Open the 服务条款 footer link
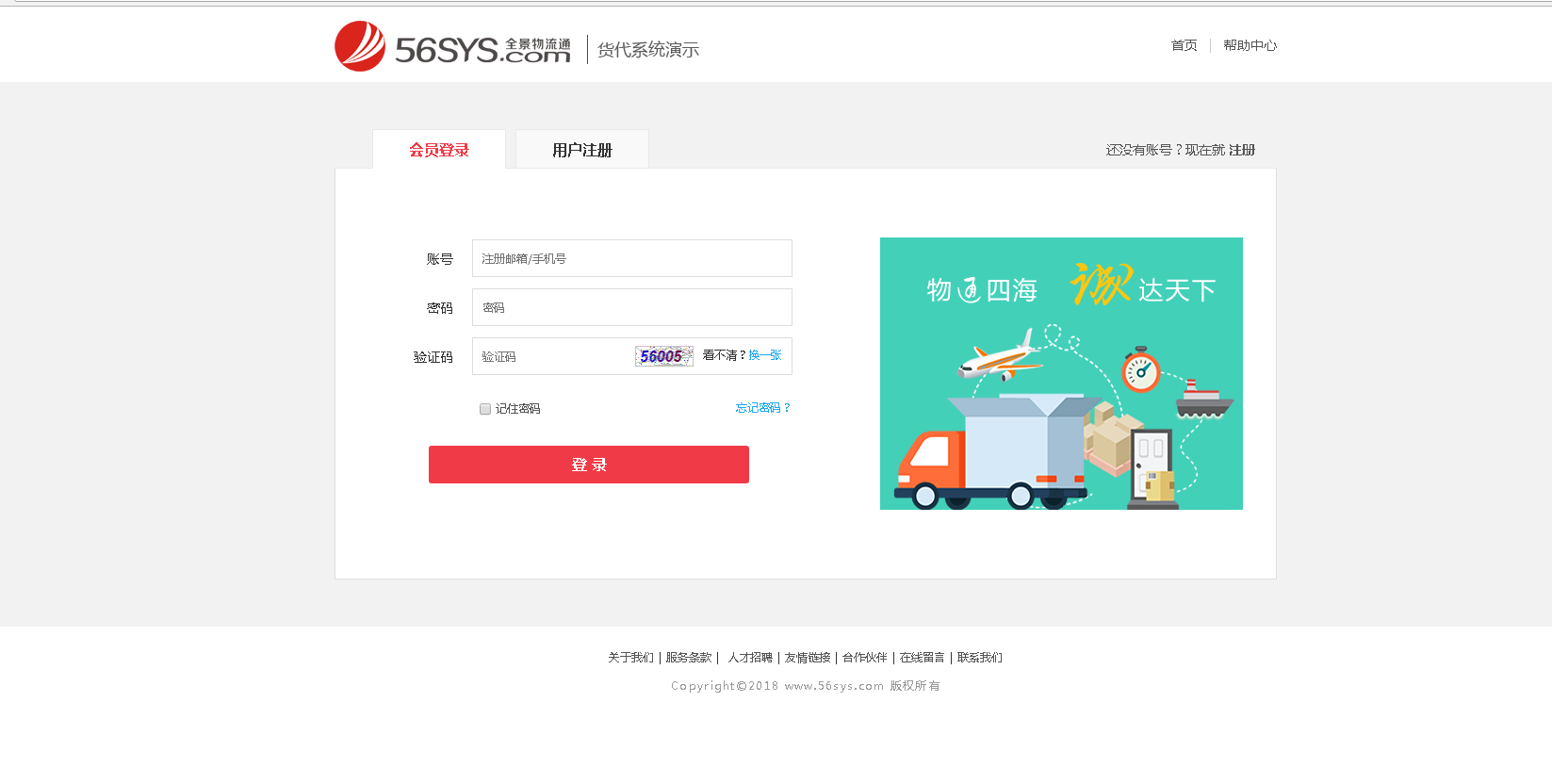 [x=688, y=658]
